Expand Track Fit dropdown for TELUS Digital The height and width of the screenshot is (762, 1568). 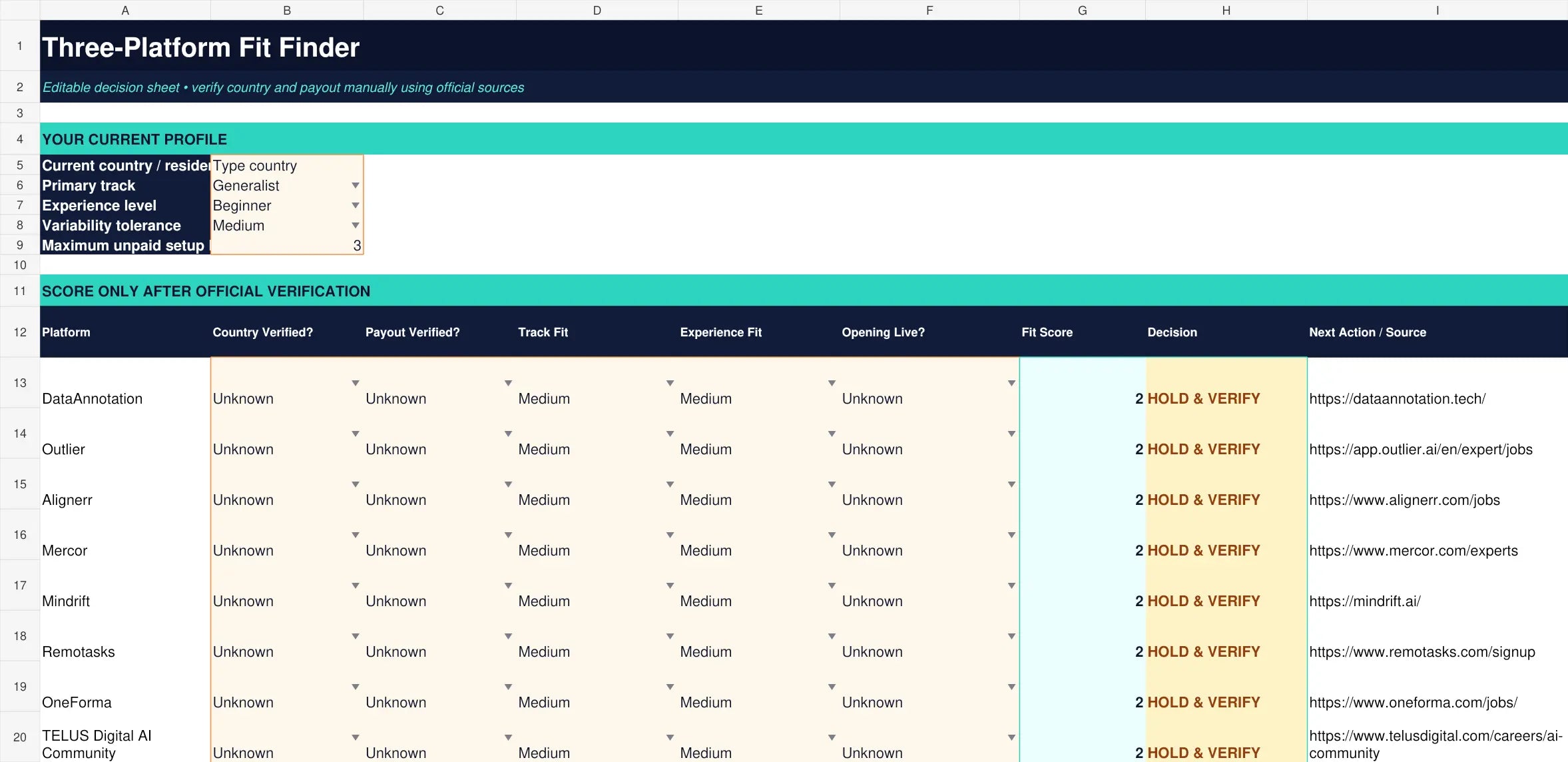[x=670, y=737]
